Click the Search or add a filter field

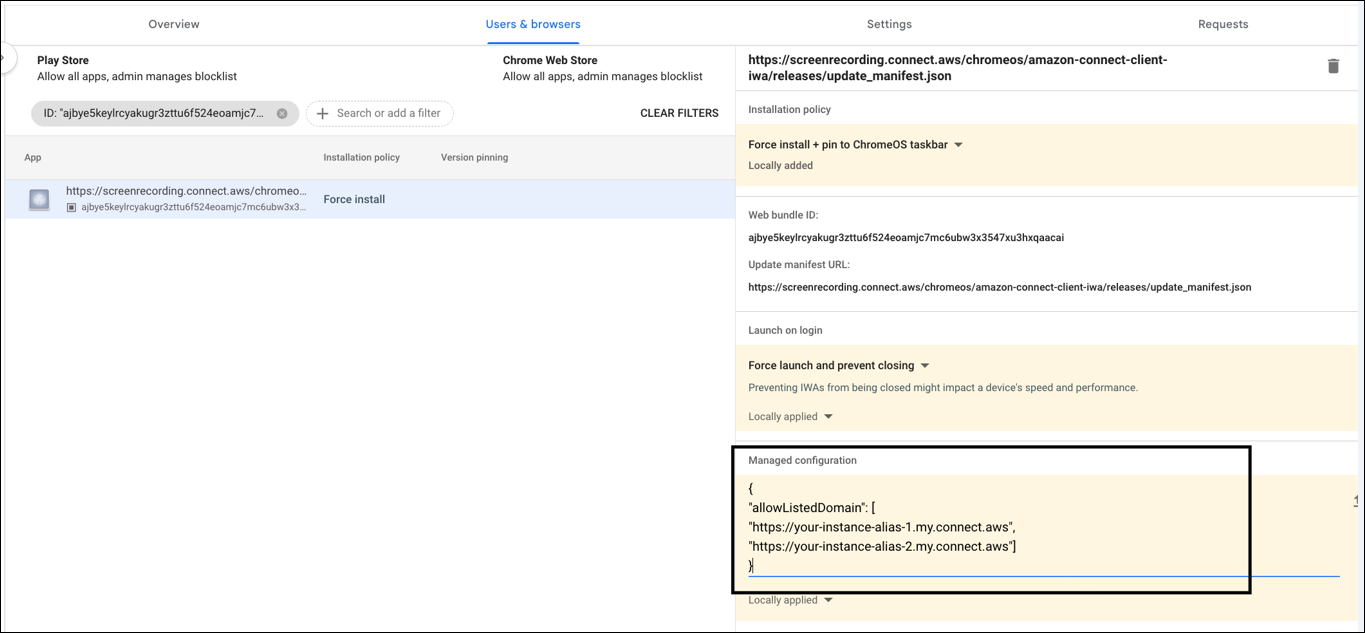tap(388, 114)
